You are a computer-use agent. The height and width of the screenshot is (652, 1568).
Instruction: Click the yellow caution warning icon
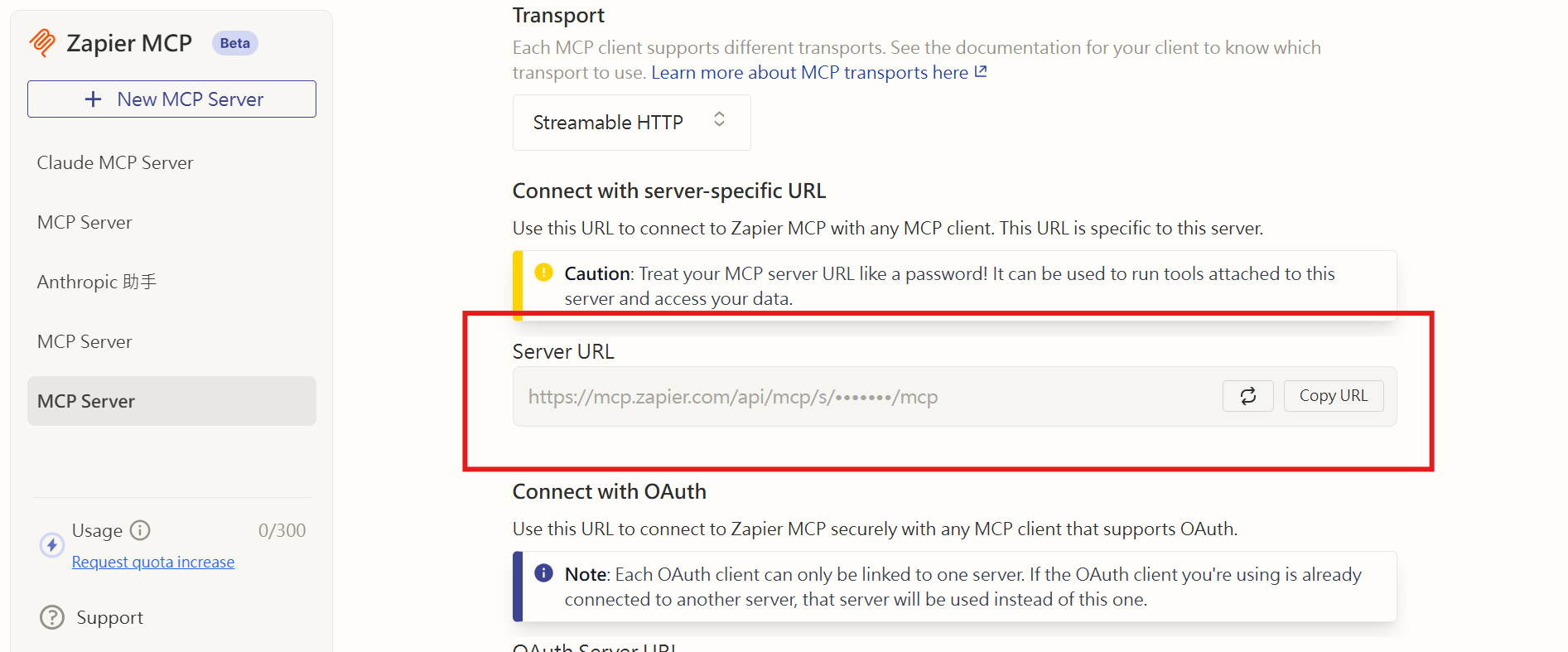coord(543,273)
